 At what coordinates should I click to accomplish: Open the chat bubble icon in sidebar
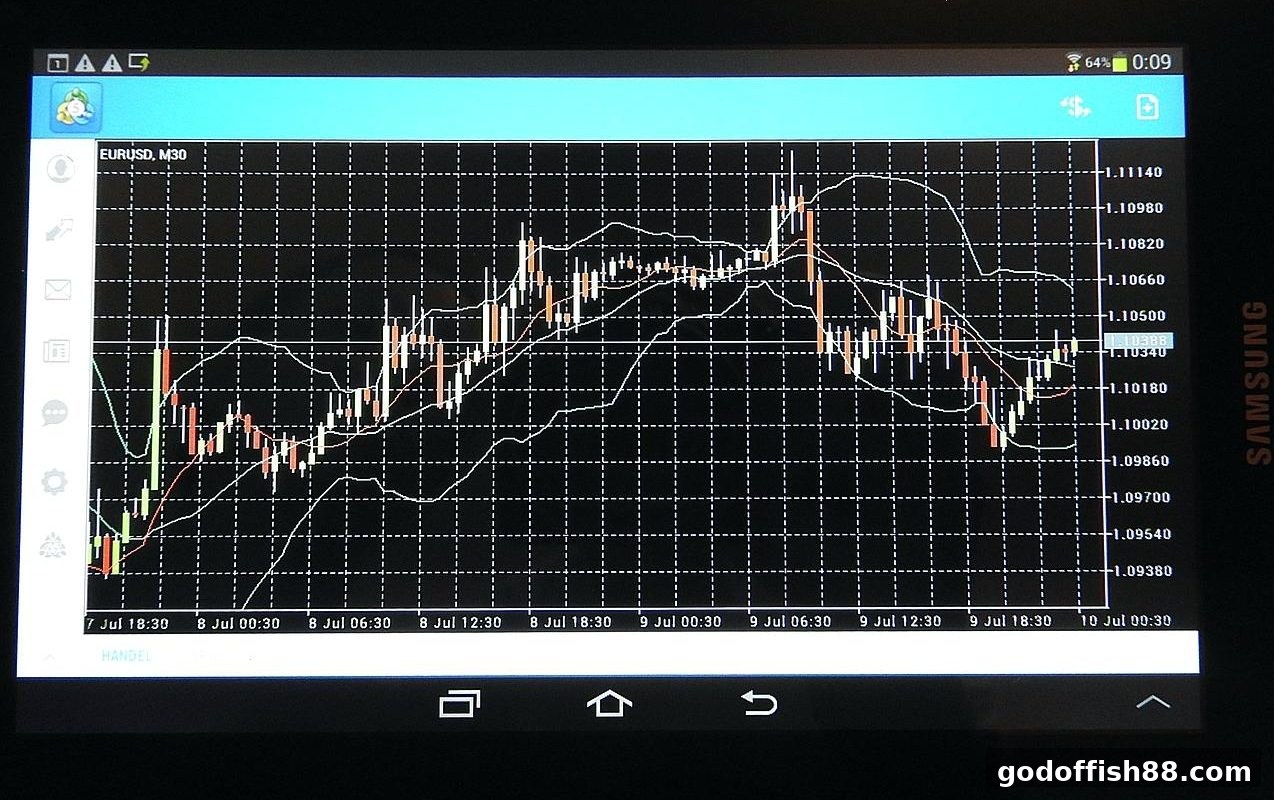point(55,413)
